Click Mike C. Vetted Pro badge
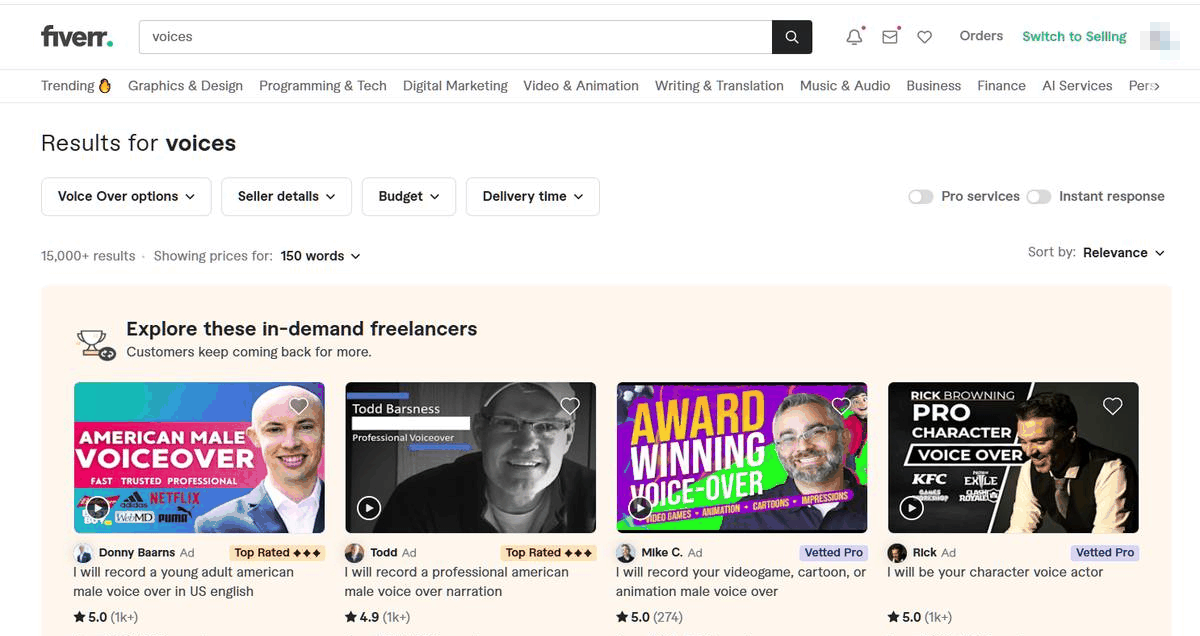The image size is (1200, 636). click(x=833, y=553)
